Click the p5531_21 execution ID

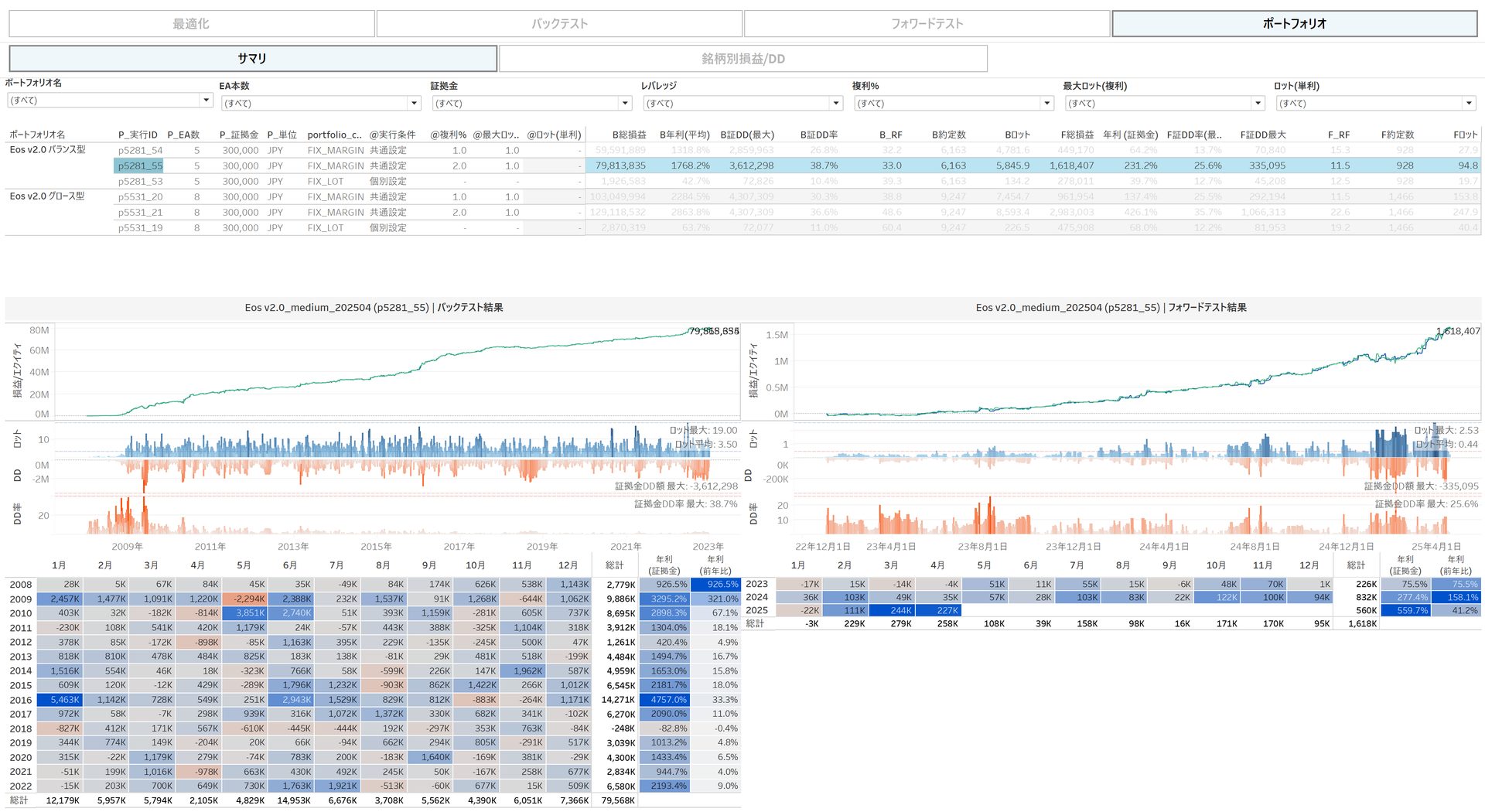click(140, 213)
